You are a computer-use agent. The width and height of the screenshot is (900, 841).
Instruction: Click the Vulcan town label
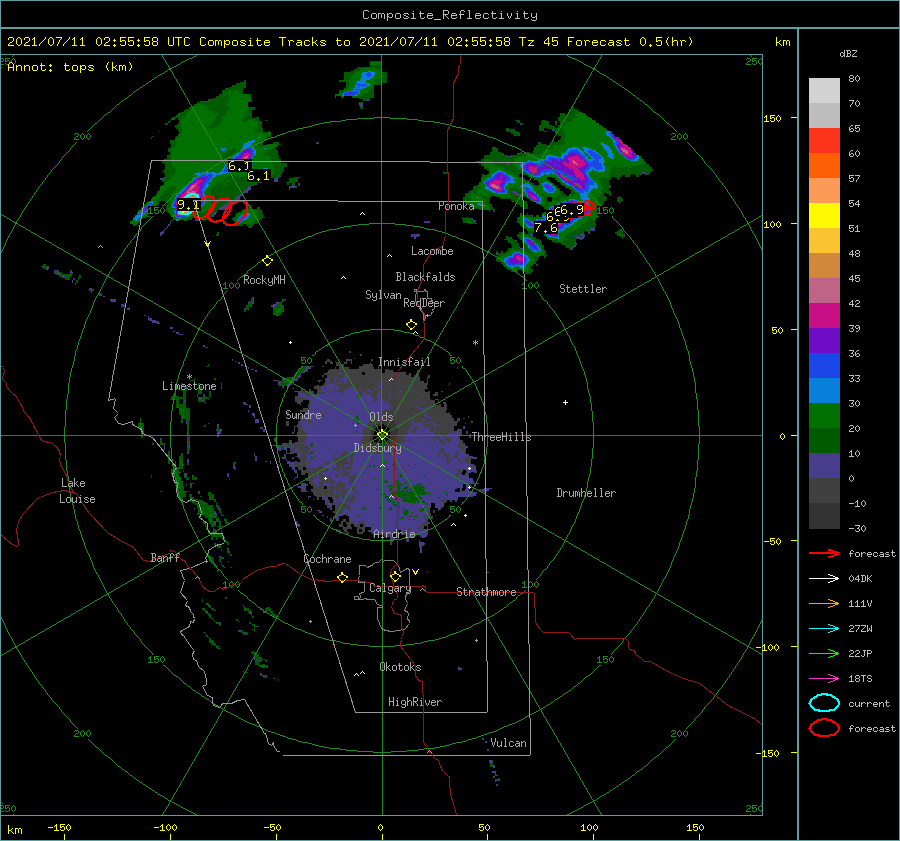coord(509,743)
